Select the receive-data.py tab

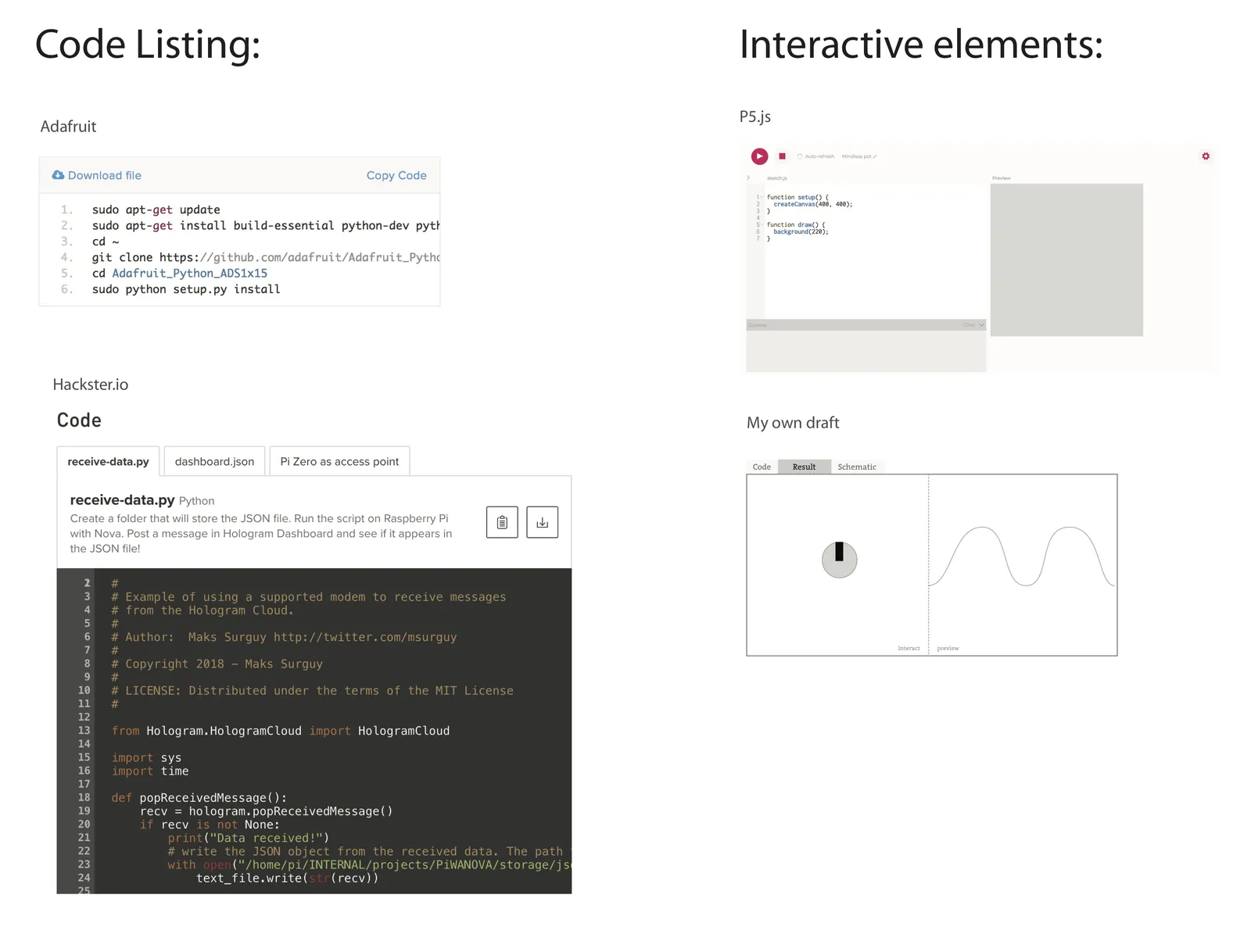pyautogui.click(x=109, y=461)
